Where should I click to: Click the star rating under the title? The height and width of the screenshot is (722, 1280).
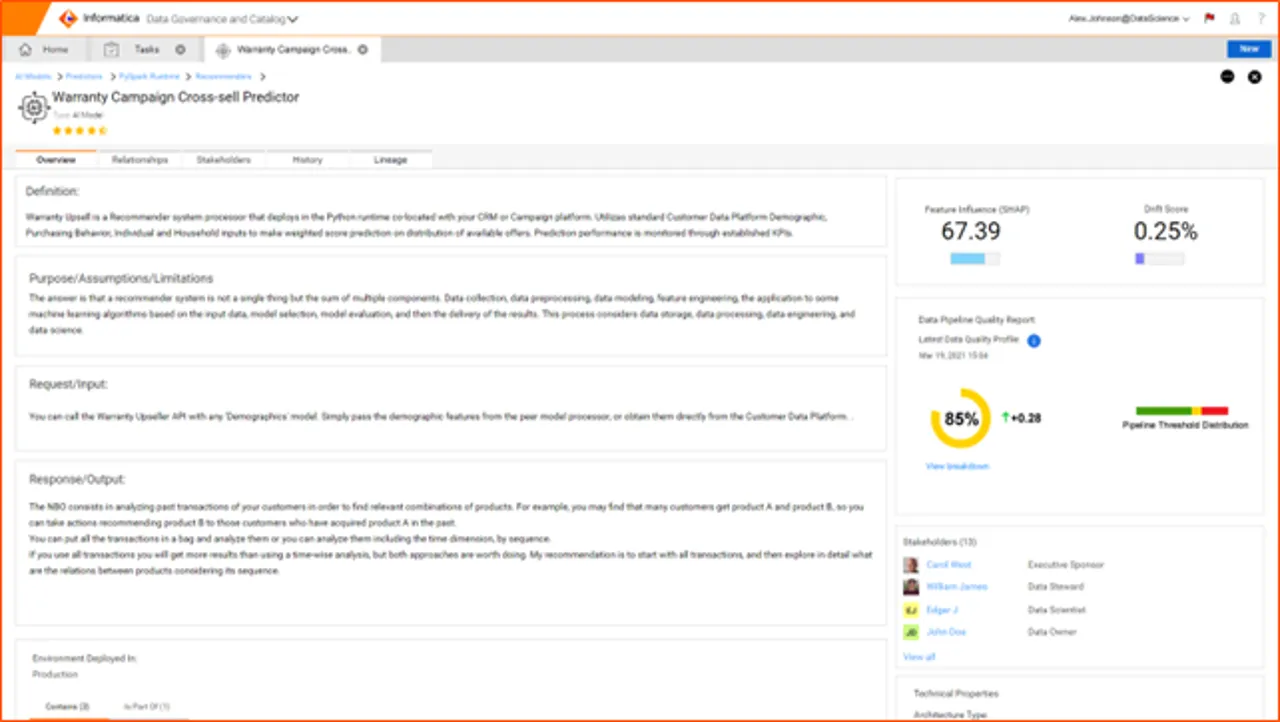coord(79,130)
